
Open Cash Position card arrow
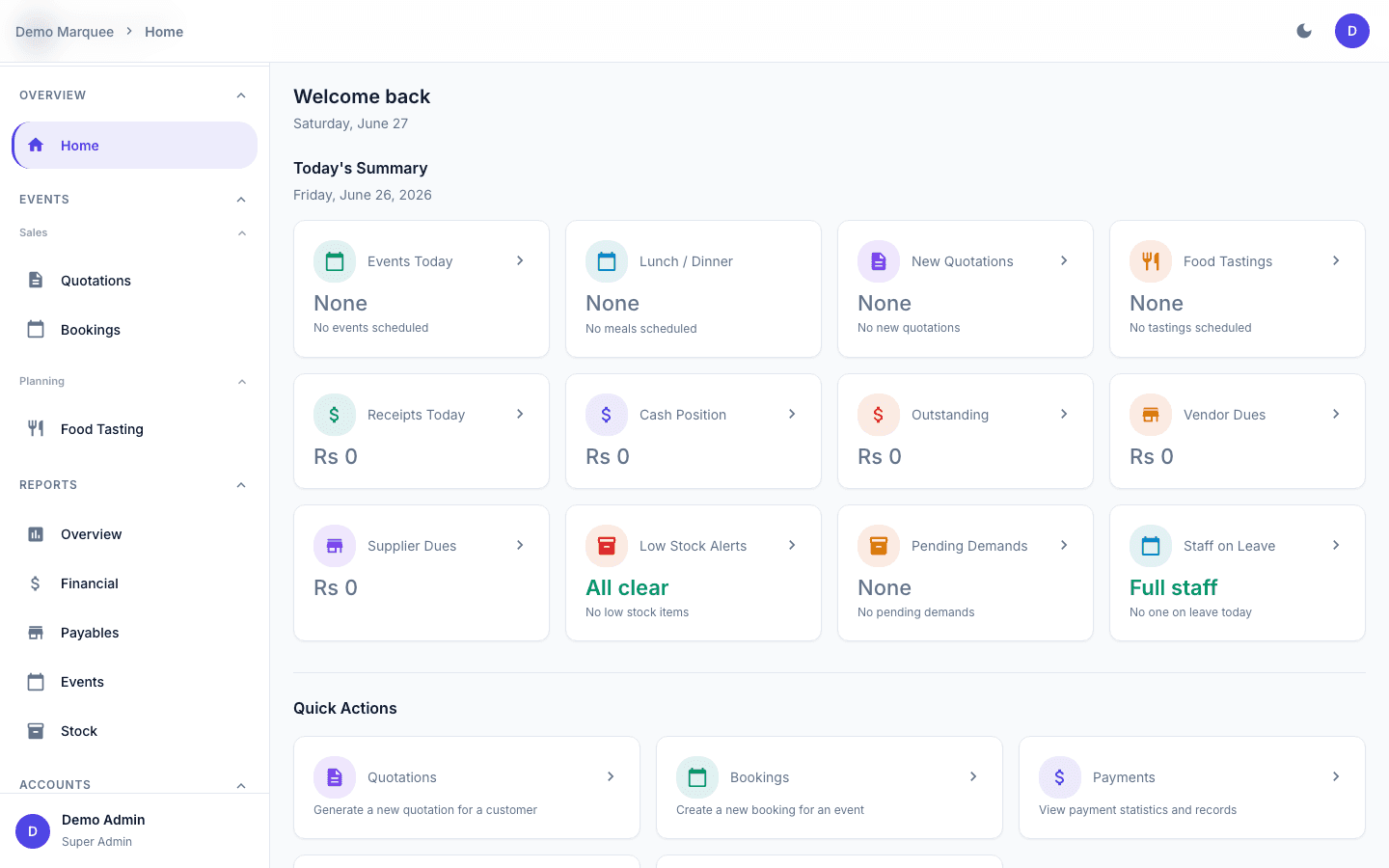pyautogui.click(x=792, y=414)
